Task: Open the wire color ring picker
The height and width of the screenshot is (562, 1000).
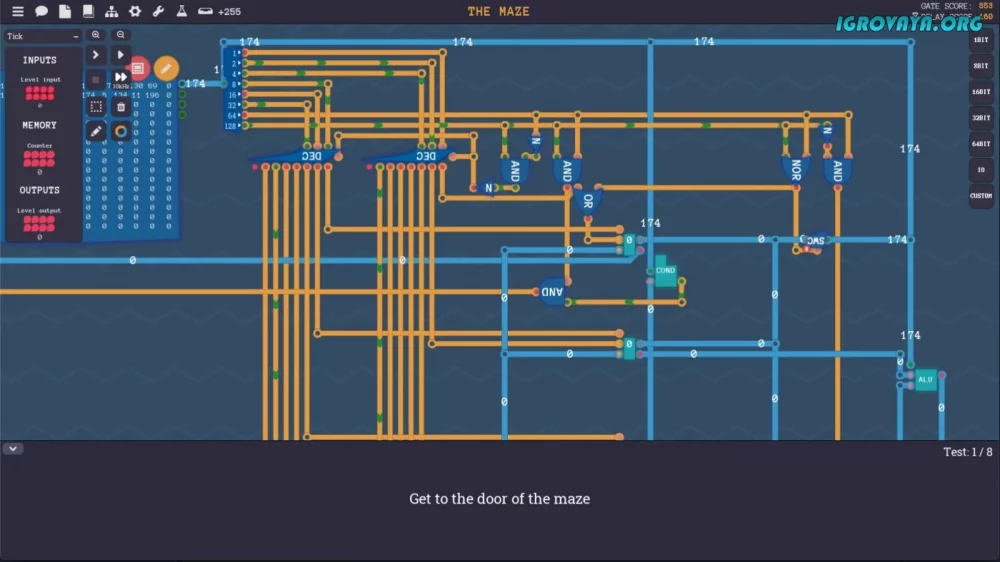Action: coord(121,131)
